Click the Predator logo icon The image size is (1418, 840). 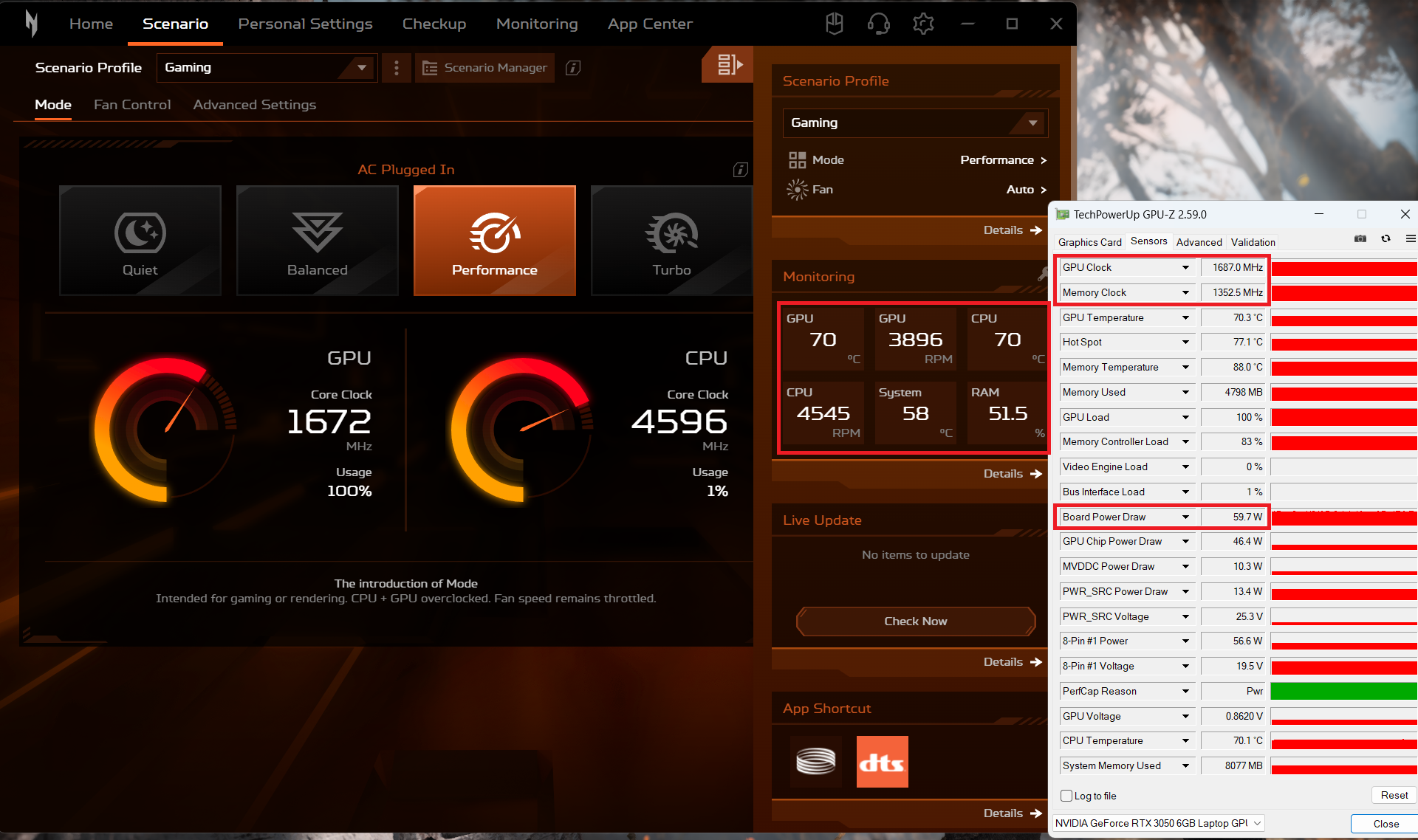click(x=31, y=24)
